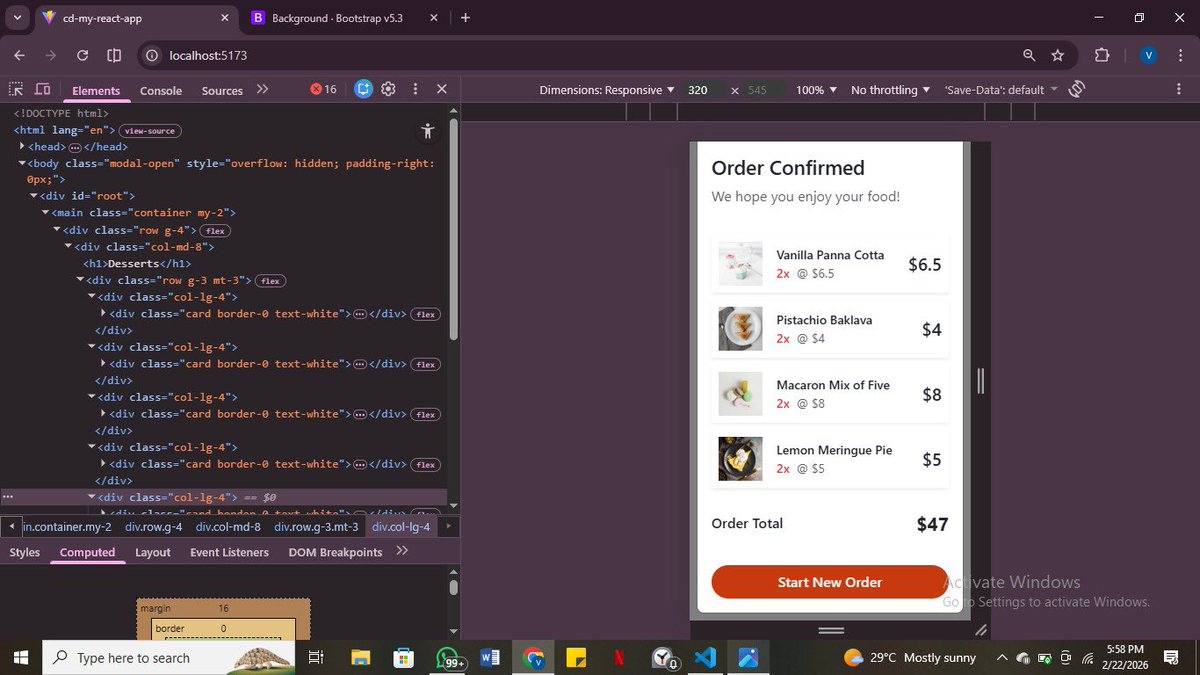Click the zoom magnifier icon in the address bar

[x=1029, y=55]
